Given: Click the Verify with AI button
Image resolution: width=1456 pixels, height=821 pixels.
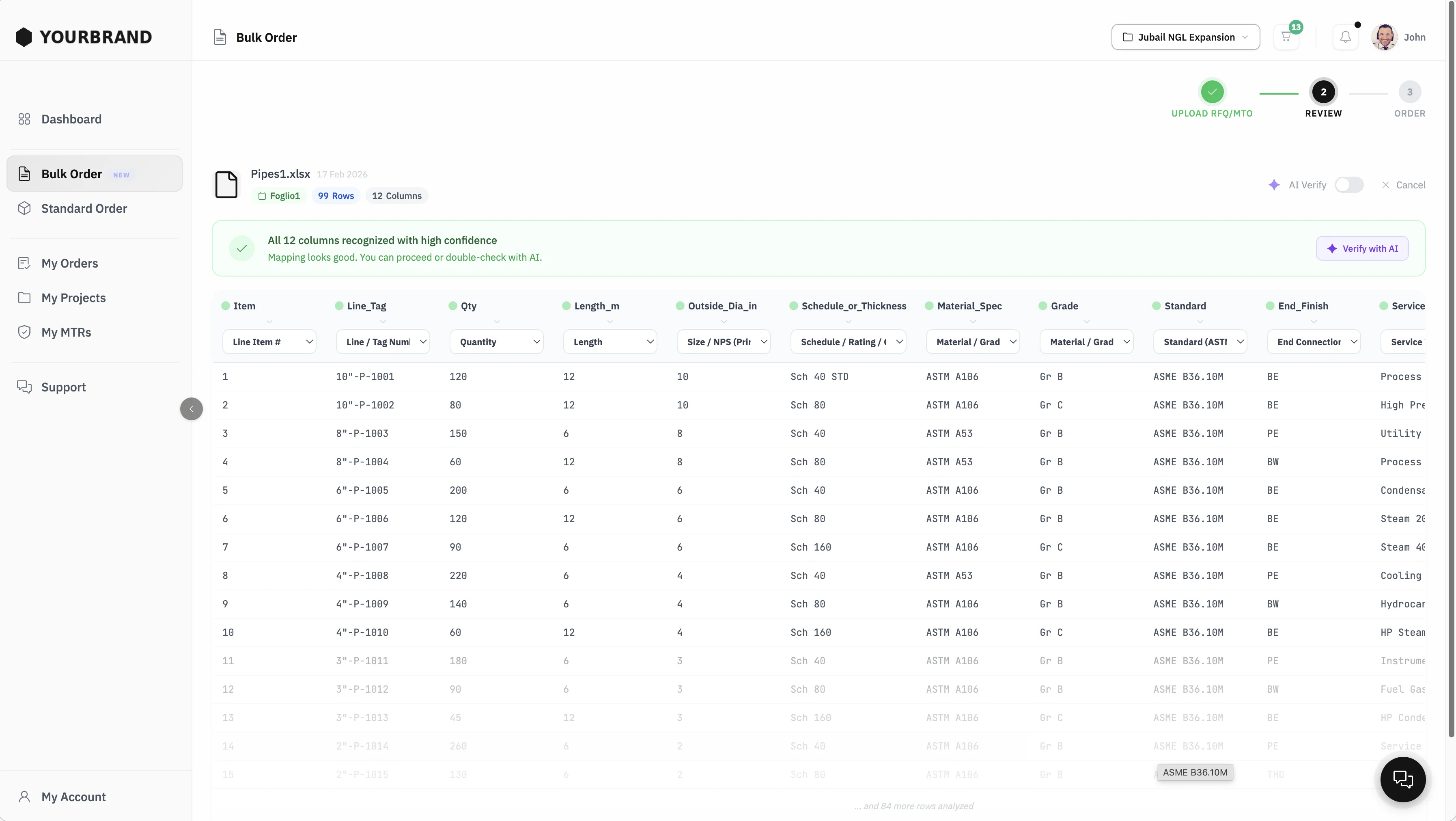Looking at the screenshot, I should pyautogui.click(x=1362, y=248).
